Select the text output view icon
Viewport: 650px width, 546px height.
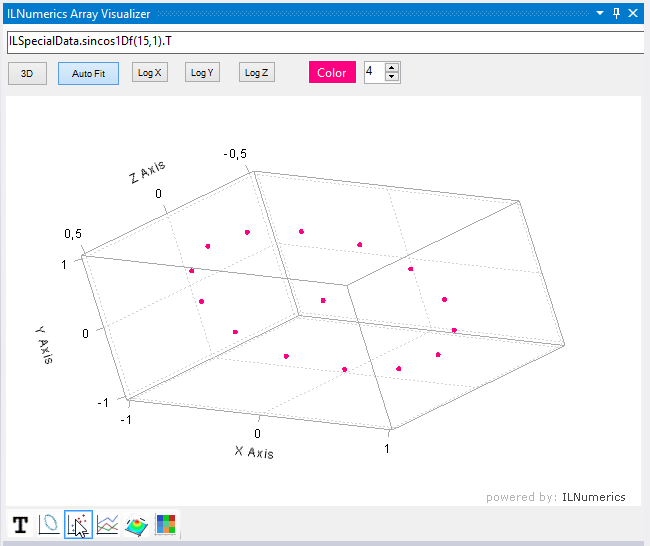click(x=20, y=524)
